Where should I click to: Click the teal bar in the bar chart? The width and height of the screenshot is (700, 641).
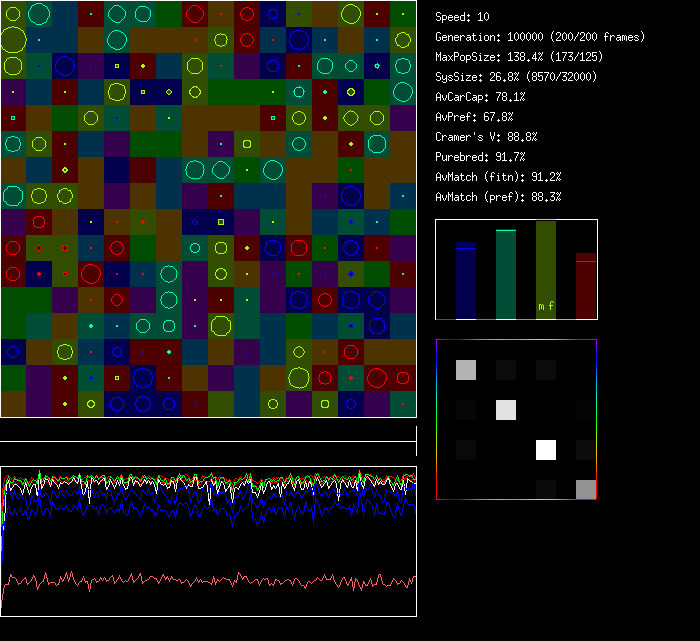(x=506, y=275)
